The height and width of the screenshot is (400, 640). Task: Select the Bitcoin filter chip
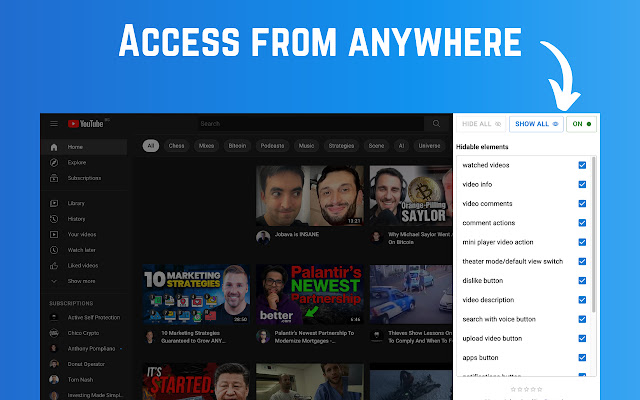click(237, 146)
